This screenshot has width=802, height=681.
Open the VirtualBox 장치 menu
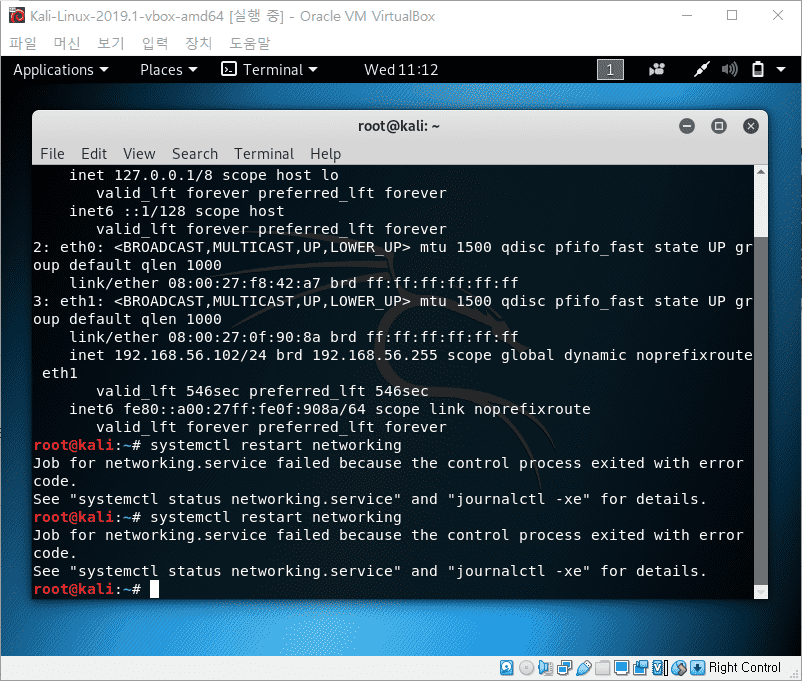click(198, 43)
